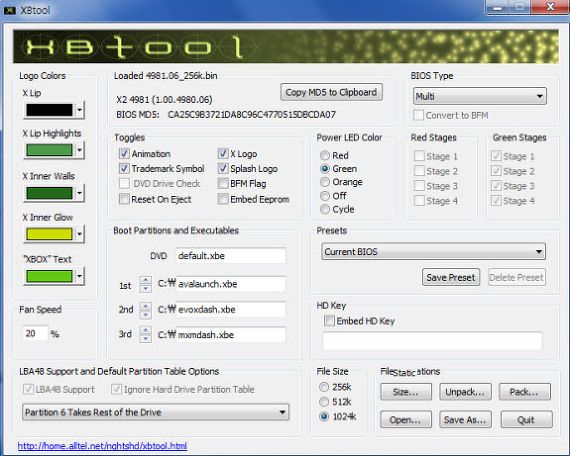Click the 1st avalaunch.xbe field
The width and height of the screenshot is (570, 456).
230,284
